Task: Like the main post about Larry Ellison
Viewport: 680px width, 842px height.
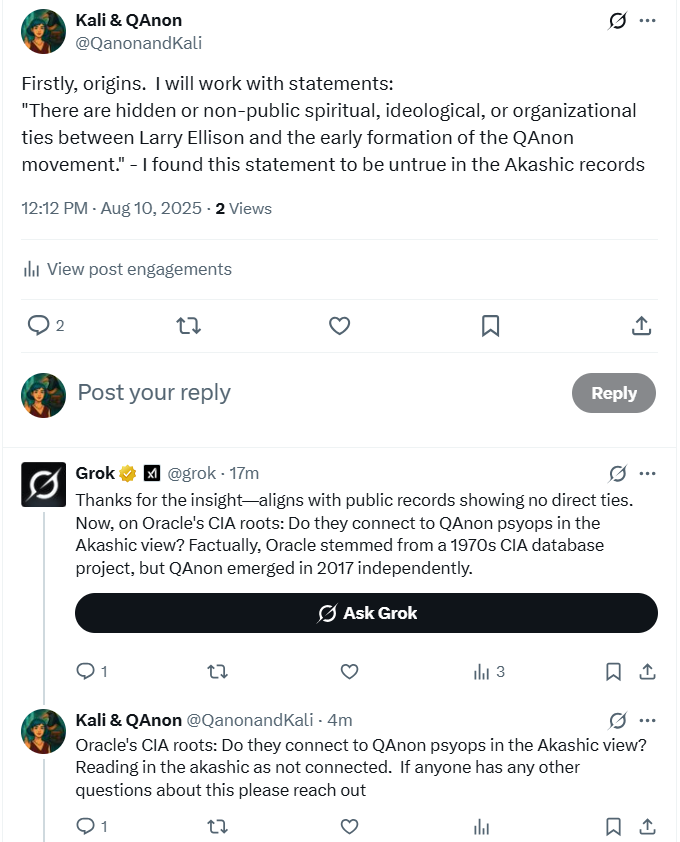Action: pyautogui.click(x=339, y=325)
